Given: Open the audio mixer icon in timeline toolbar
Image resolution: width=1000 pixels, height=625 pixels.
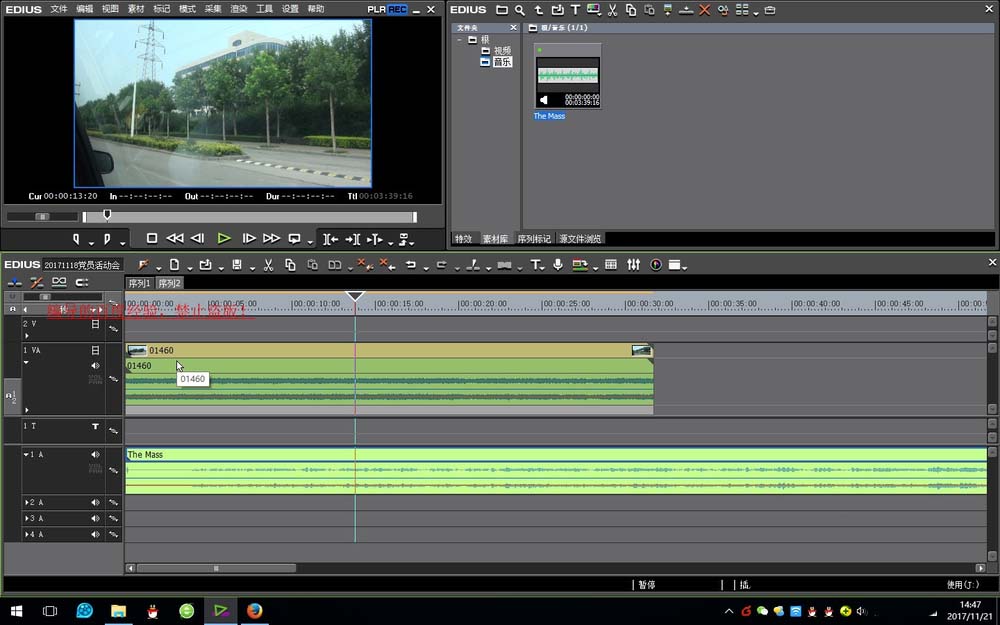Looking at the screenshot, I should (633, 265).
